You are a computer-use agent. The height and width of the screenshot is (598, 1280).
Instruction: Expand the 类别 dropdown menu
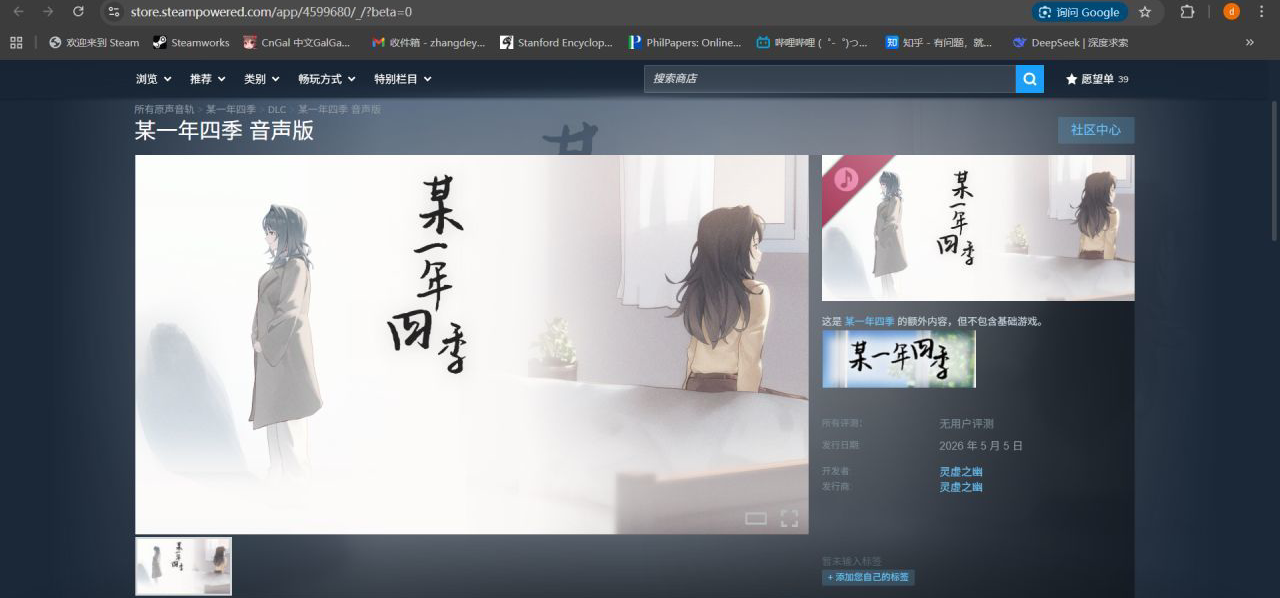[262, 79]
